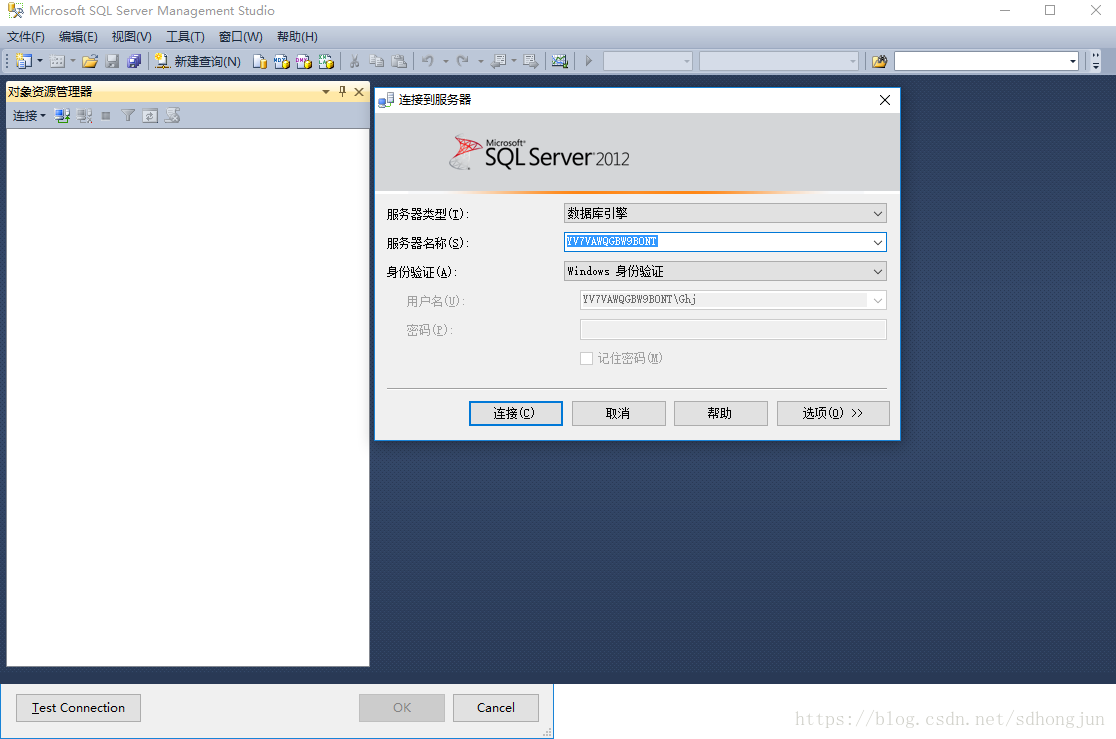1116x739 pixels.
Task: Click the Object Explorer script icon
Action: click(172, 115)
